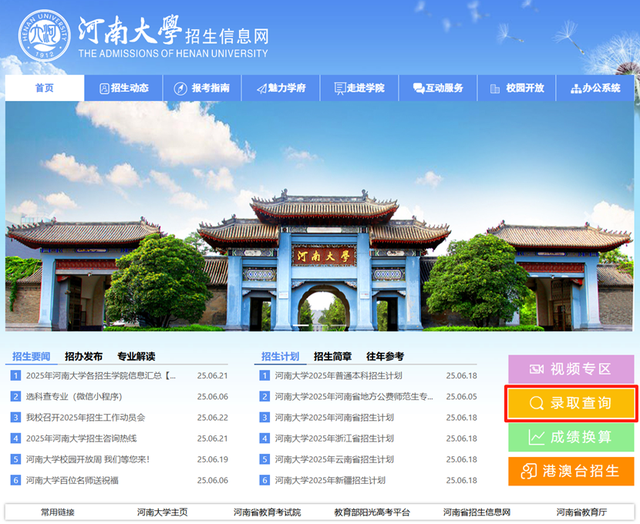Click the 录取查询 magnifier icon
The height and width of the screenshot is (524, 640).
pyautogui.click(x=536, y=403)
